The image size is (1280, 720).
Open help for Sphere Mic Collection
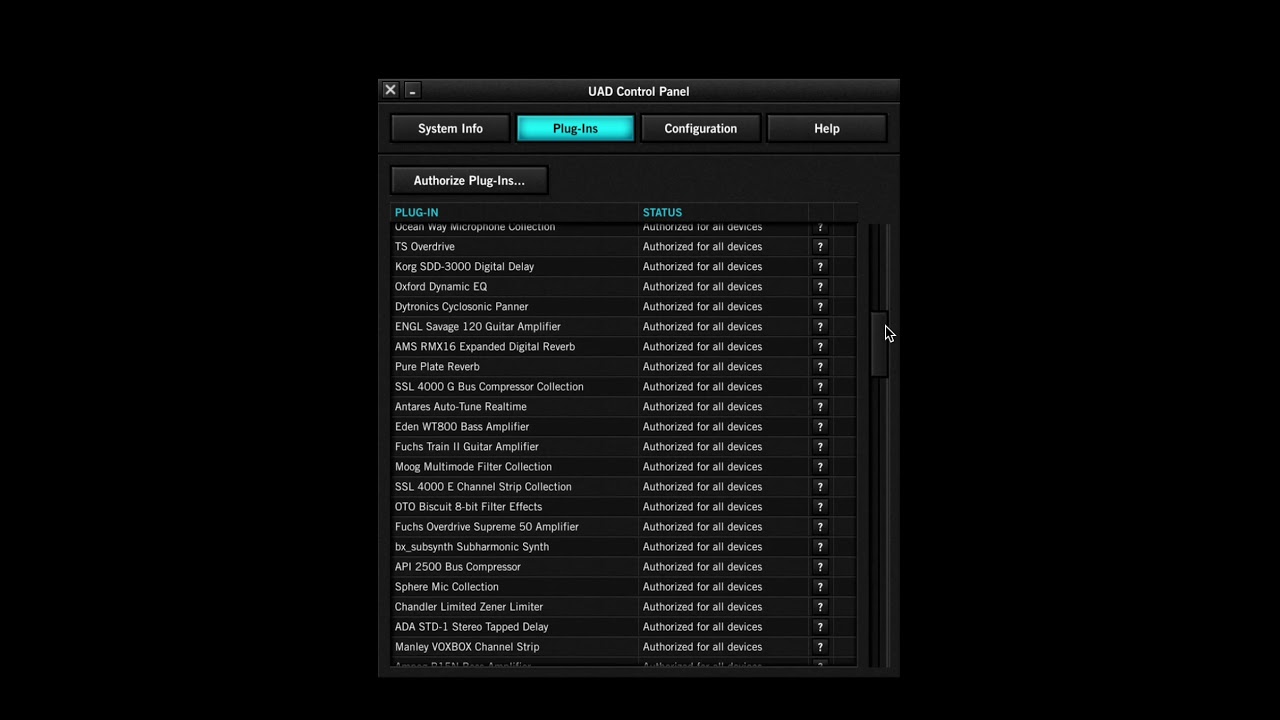coord(820,587)
